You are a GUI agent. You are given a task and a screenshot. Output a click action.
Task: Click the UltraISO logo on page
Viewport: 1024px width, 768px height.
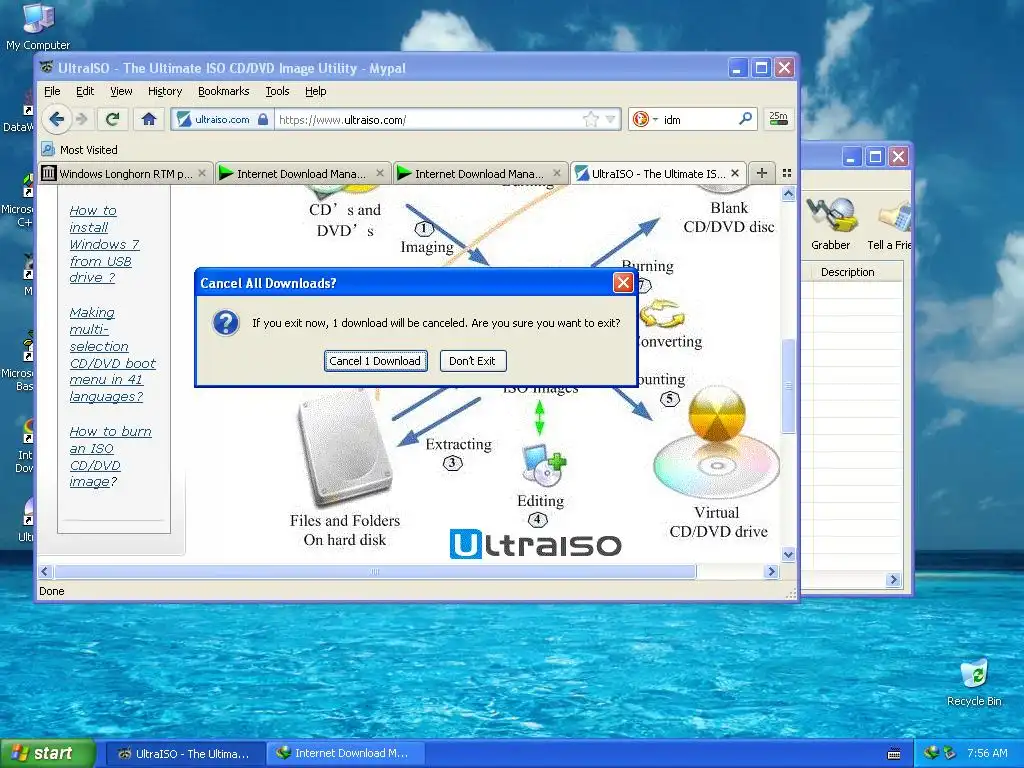536,544
